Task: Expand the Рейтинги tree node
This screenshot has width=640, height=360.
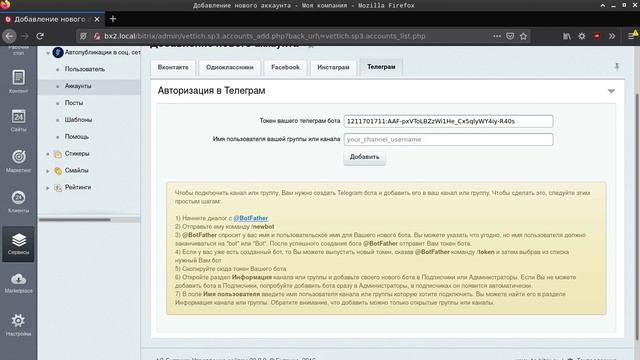Action: tap(48, 188)
